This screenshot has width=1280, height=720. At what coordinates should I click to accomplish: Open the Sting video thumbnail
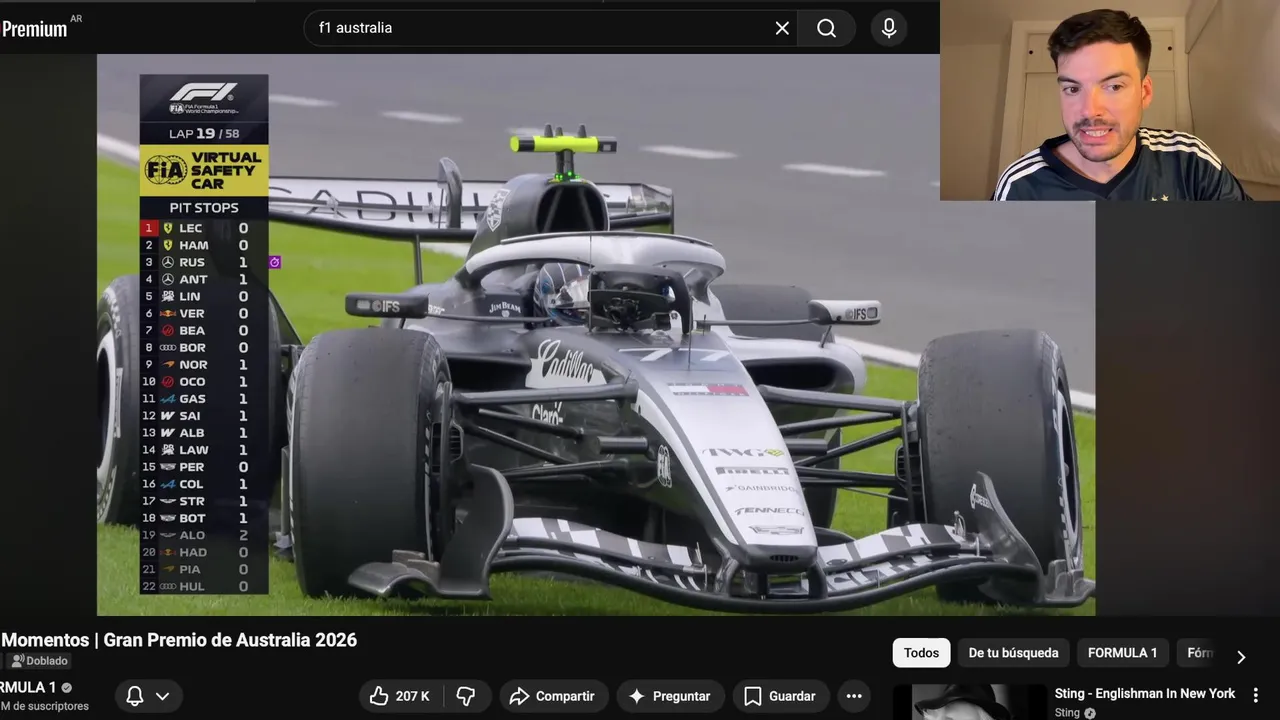(968, 702)
